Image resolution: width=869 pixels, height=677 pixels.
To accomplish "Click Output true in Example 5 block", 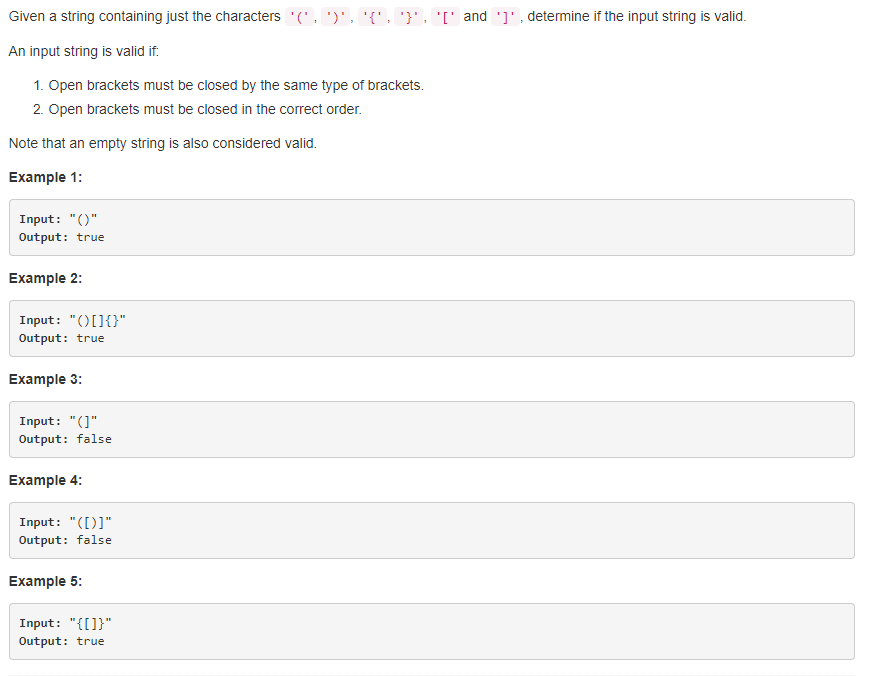I will 62,641.
